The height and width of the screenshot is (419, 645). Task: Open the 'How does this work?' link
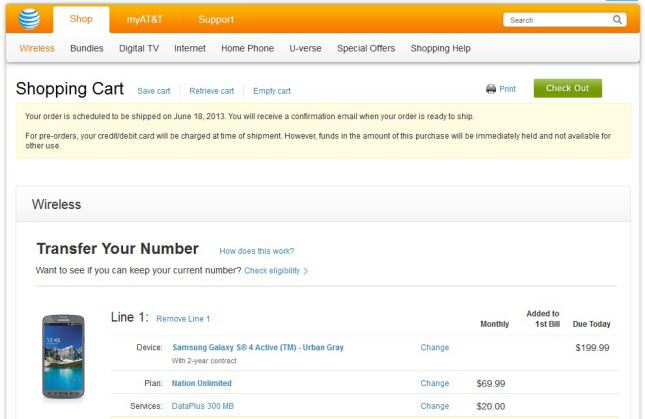click(x=257, y=251)
